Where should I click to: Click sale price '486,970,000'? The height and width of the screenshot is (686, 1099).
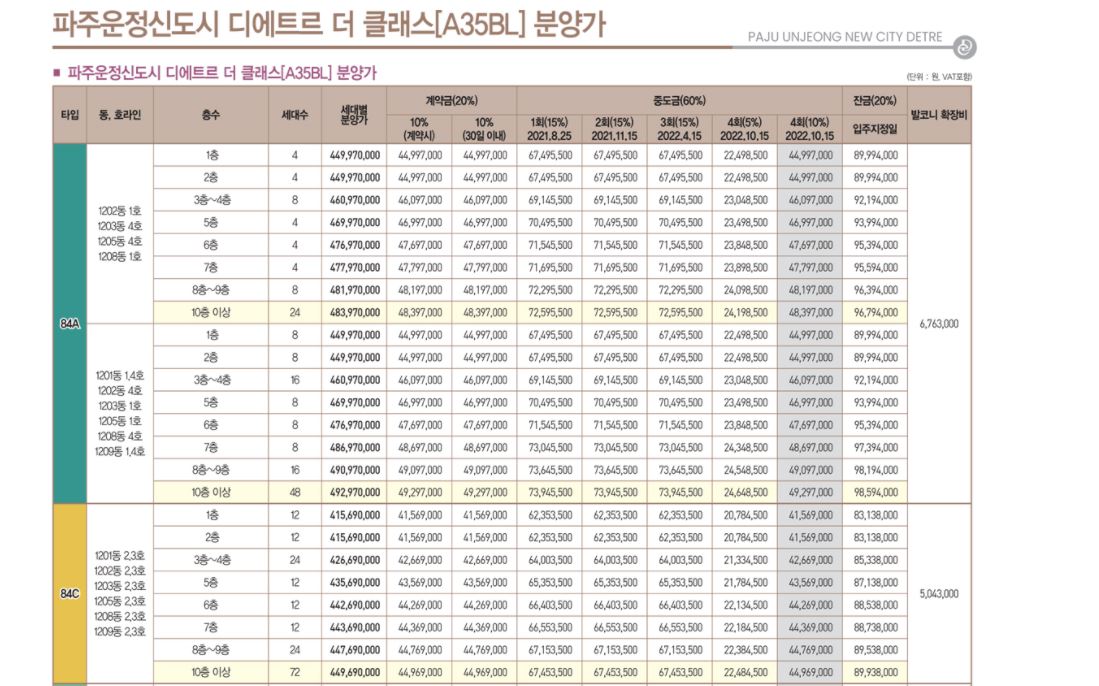coord(355,448)
